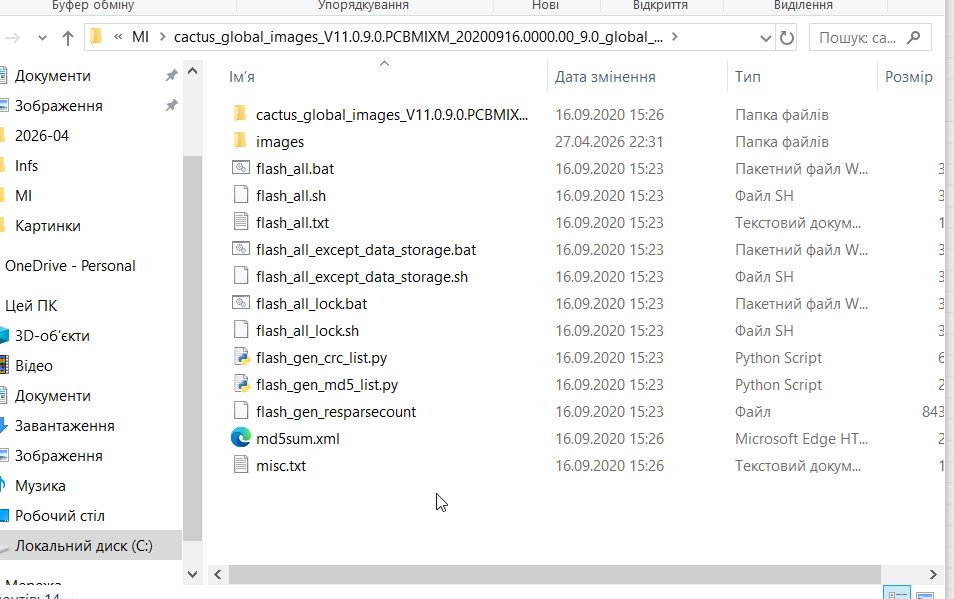
Task: Select the images folder icon
Action: 240,141
